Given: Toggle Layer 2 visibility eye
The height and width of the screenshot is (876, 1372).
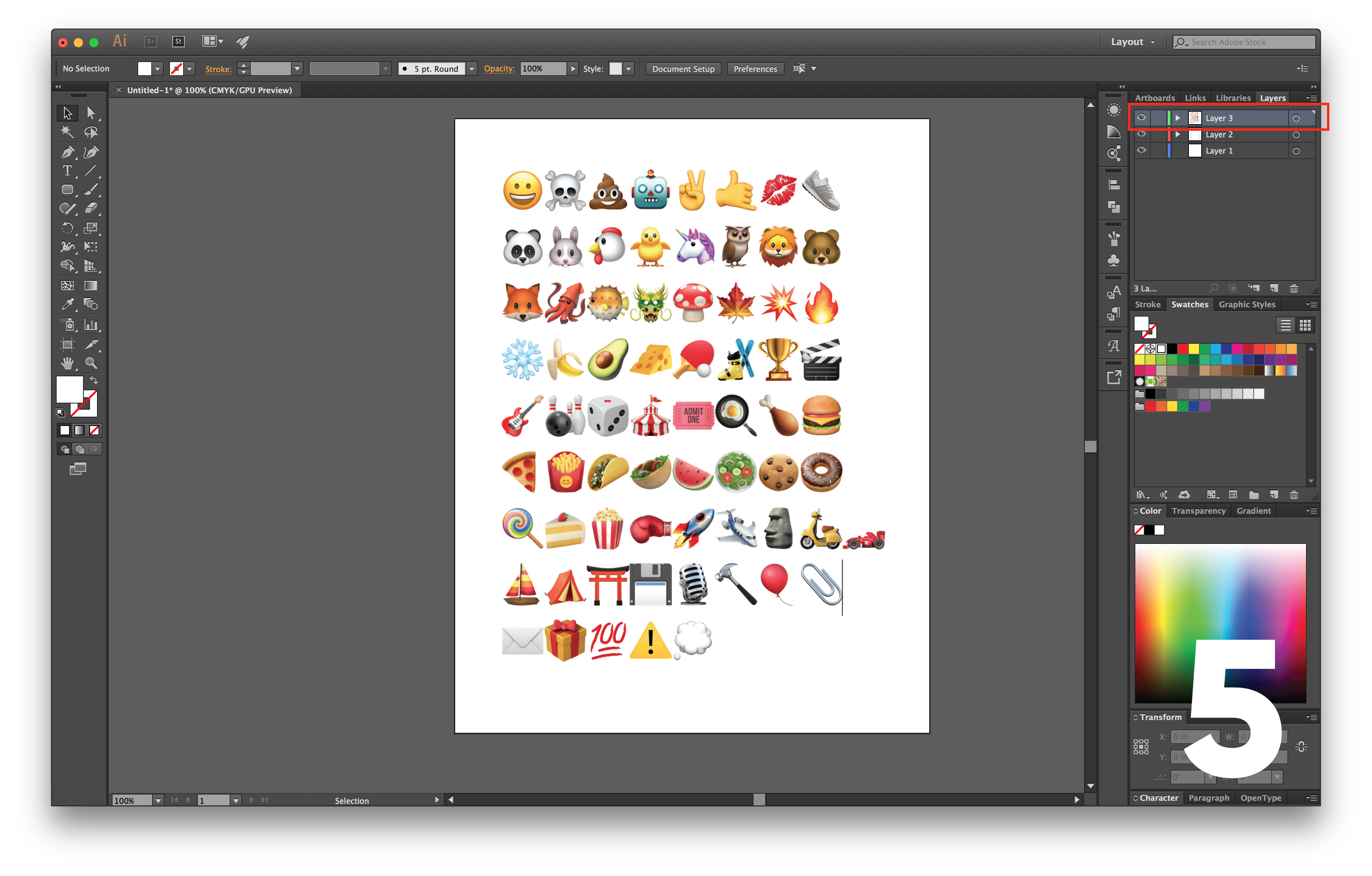Looking at the screenshot, I should pos(1141,134).
